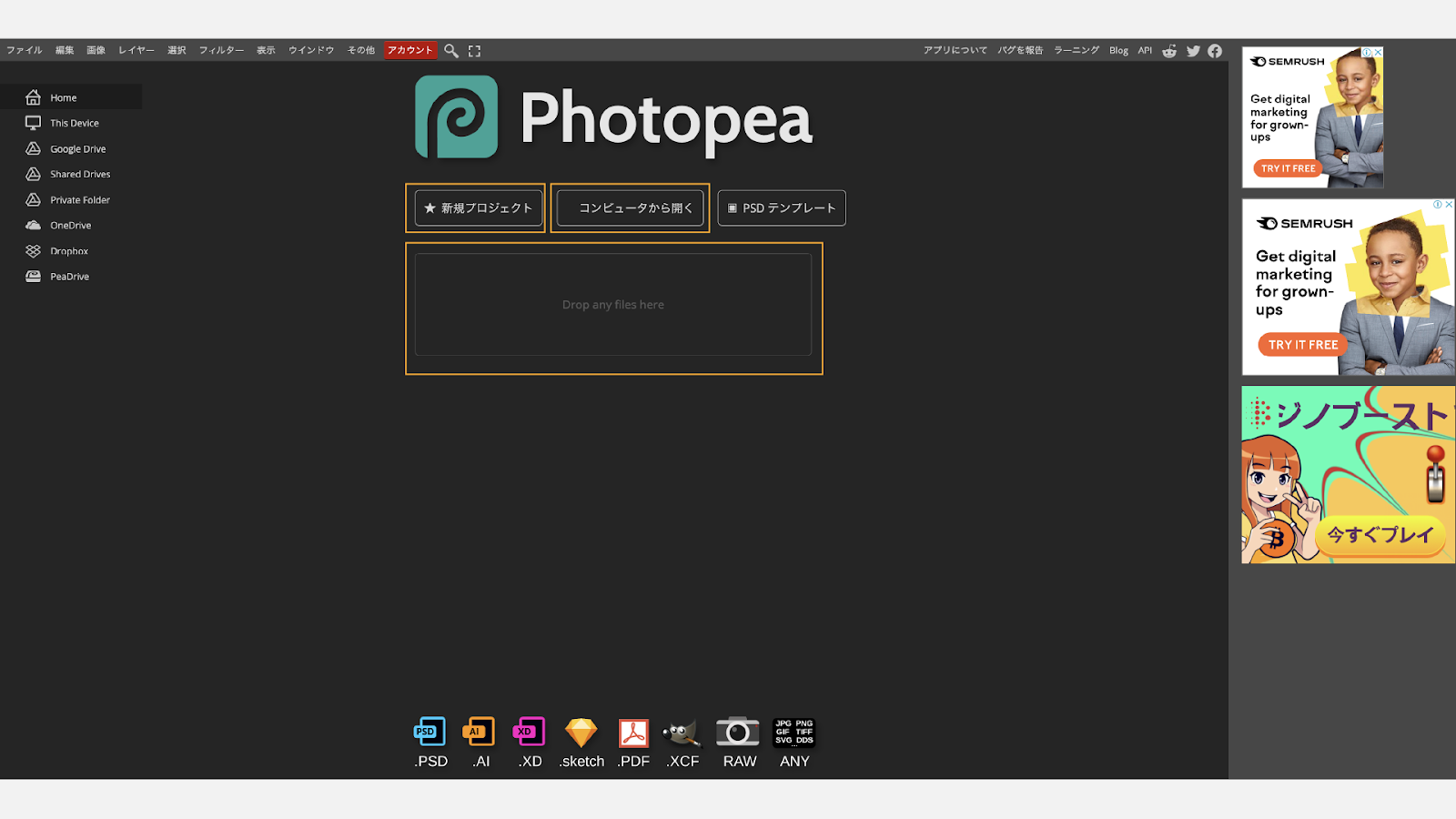
Task: Click the search magnifier icon
Action: coord(450,51)
